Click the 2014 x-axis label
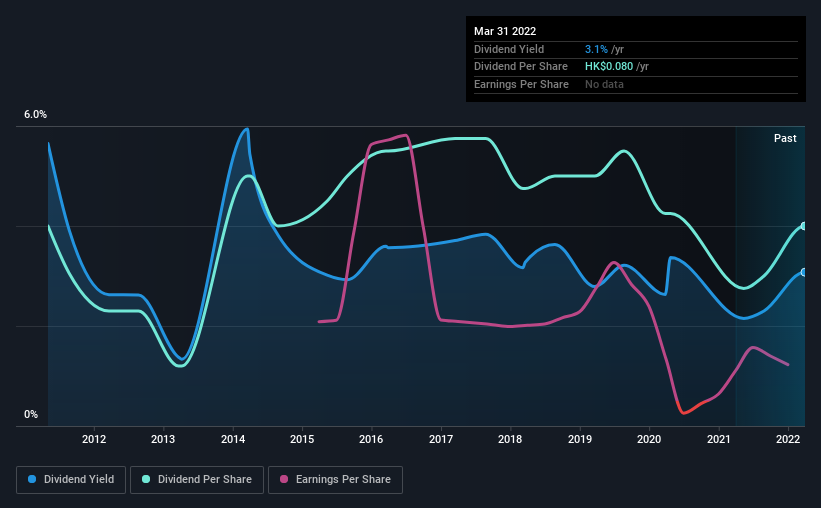Screen dimensions: 821x508 (233, 439)
